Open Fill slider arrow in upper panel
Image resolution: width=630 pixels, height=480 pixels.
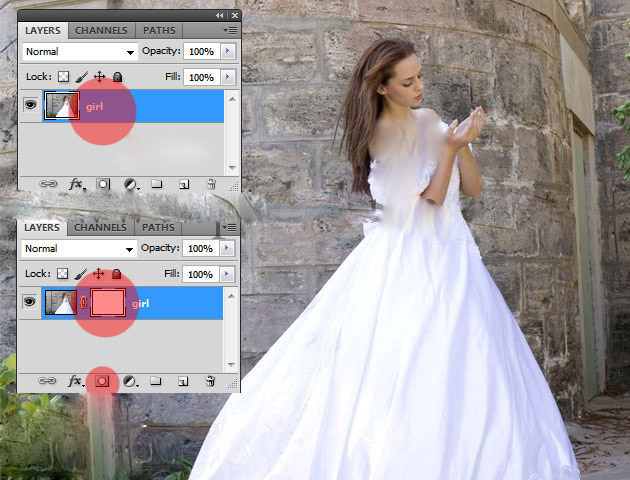tap(229, 77)
